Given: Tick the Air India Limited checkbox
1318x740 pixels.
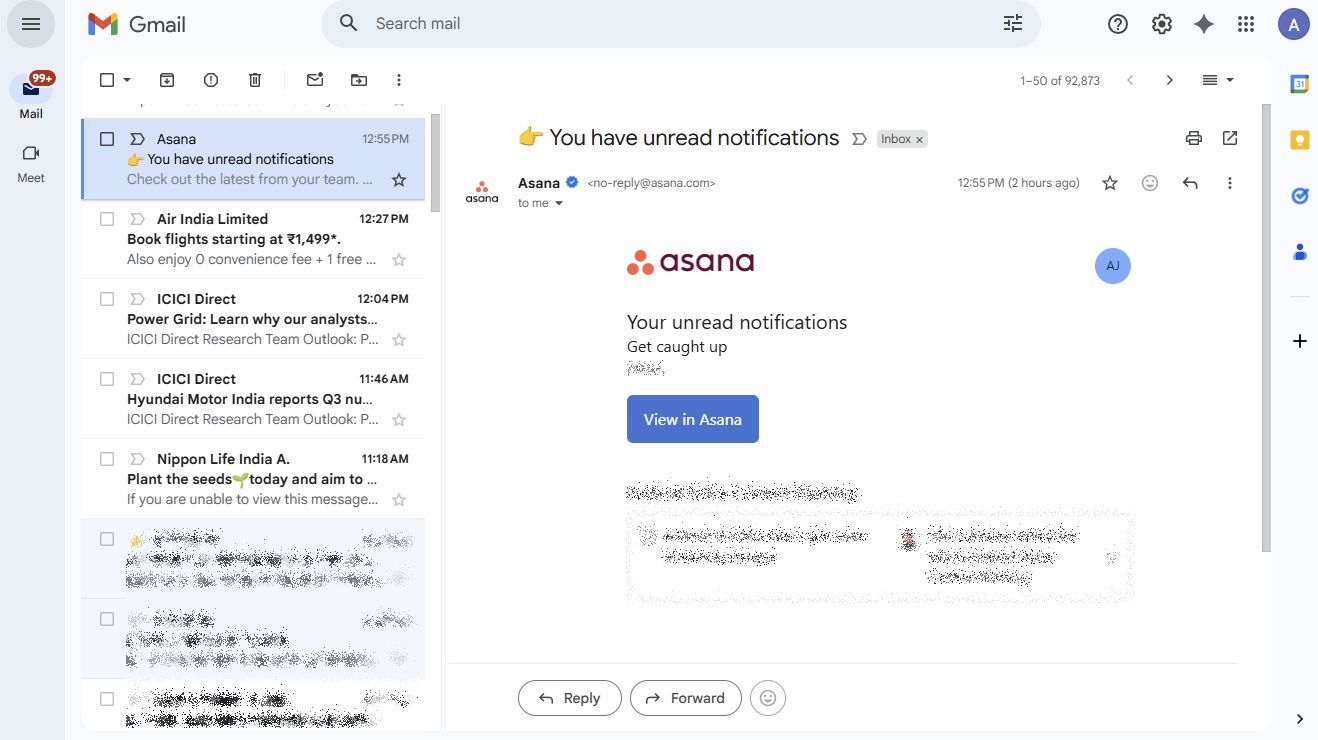Looking at the screenshot, I should pos(107,219).
